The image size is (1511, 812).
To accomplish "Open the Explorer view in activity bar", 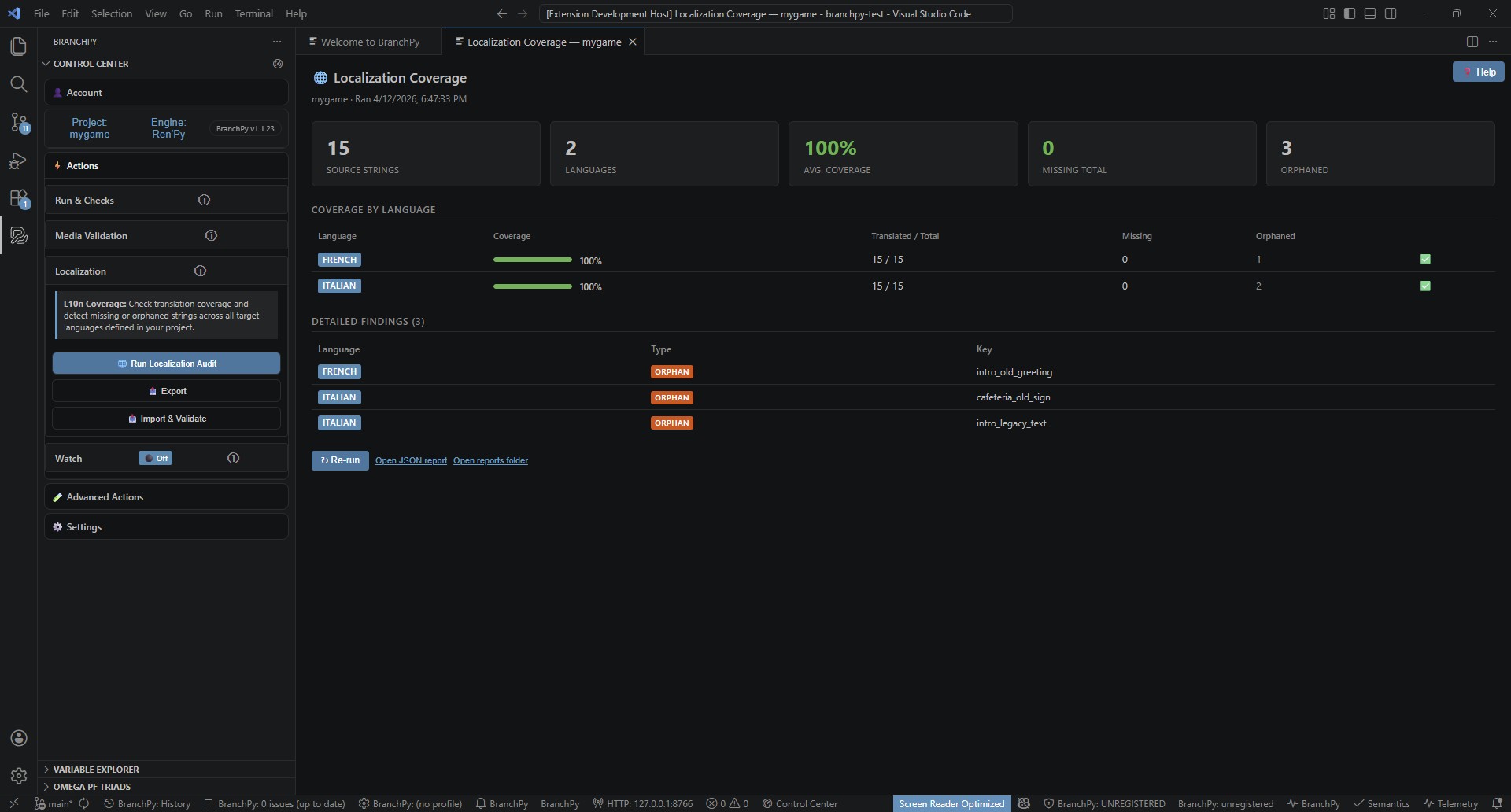I will click(18, 46).
